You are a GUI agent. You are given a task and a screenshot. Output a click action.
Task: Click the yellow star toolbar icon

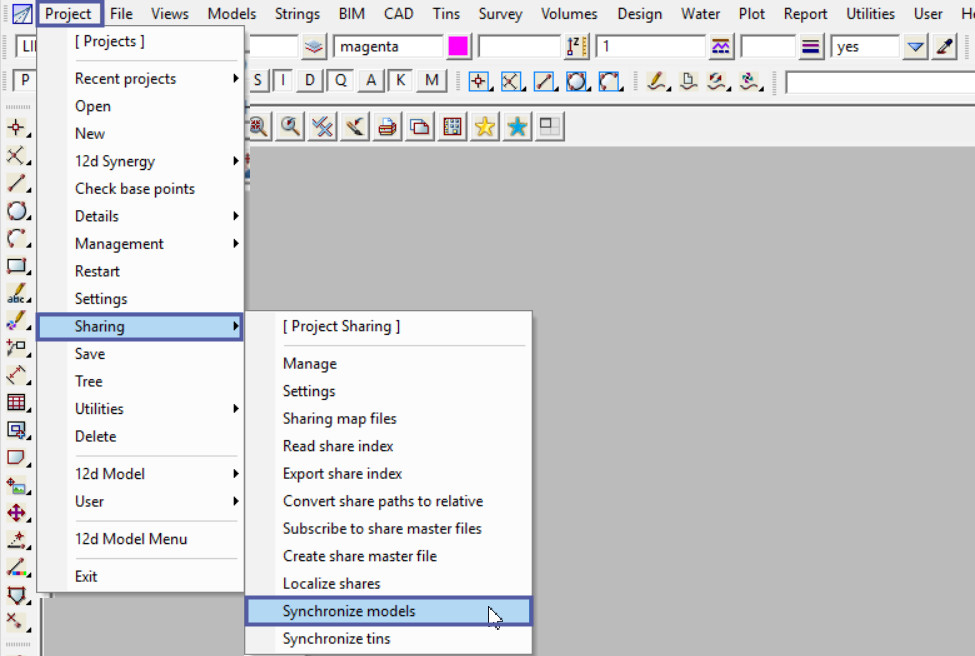click(x=485, y=127)
